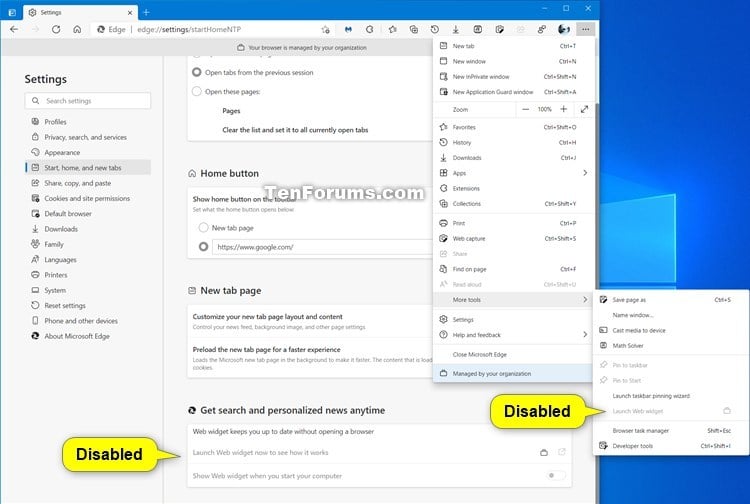Select the Open these pages radio button

197,91
